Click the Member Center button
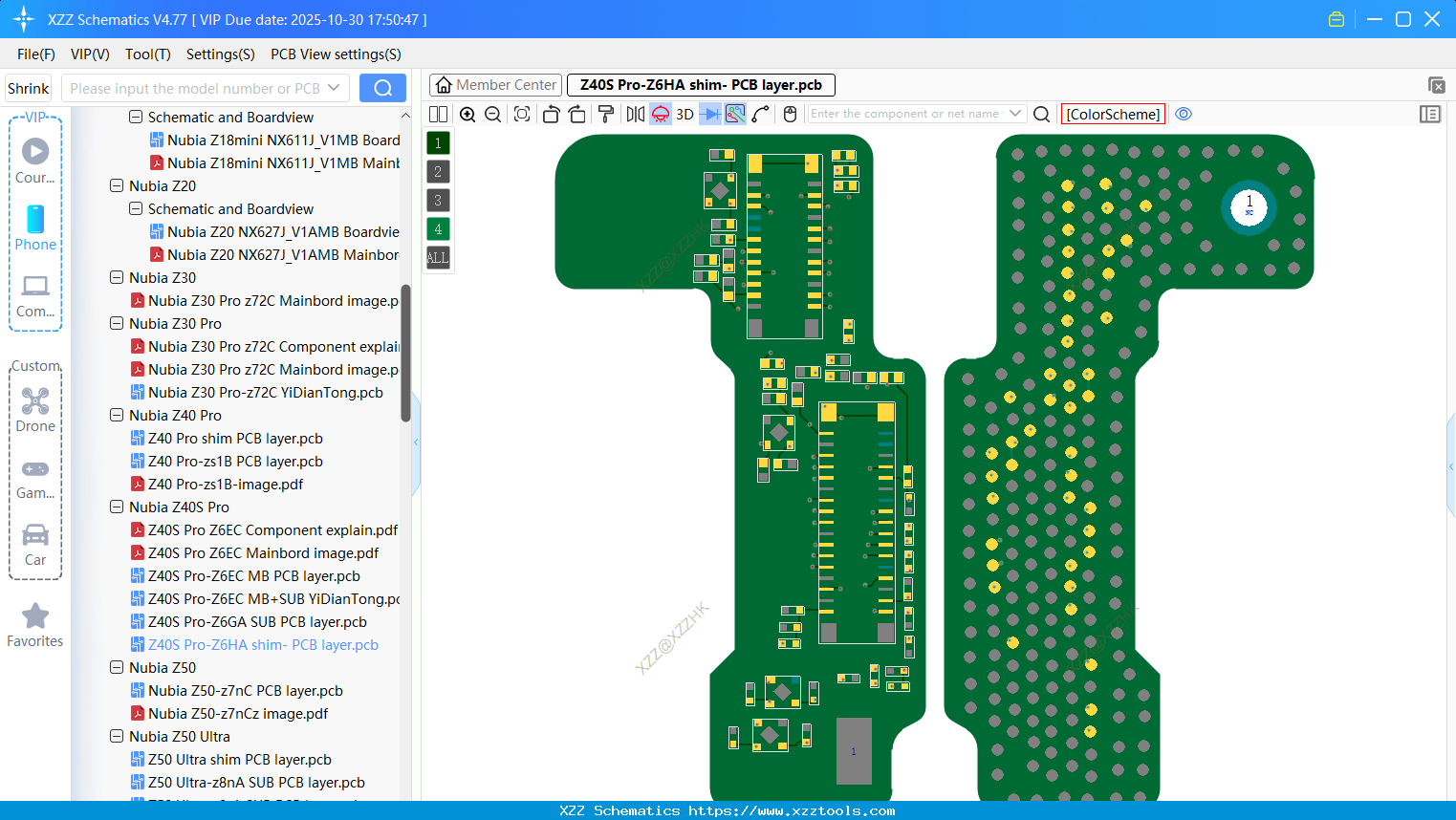The image size is (1456, 820). click(495, 85)
